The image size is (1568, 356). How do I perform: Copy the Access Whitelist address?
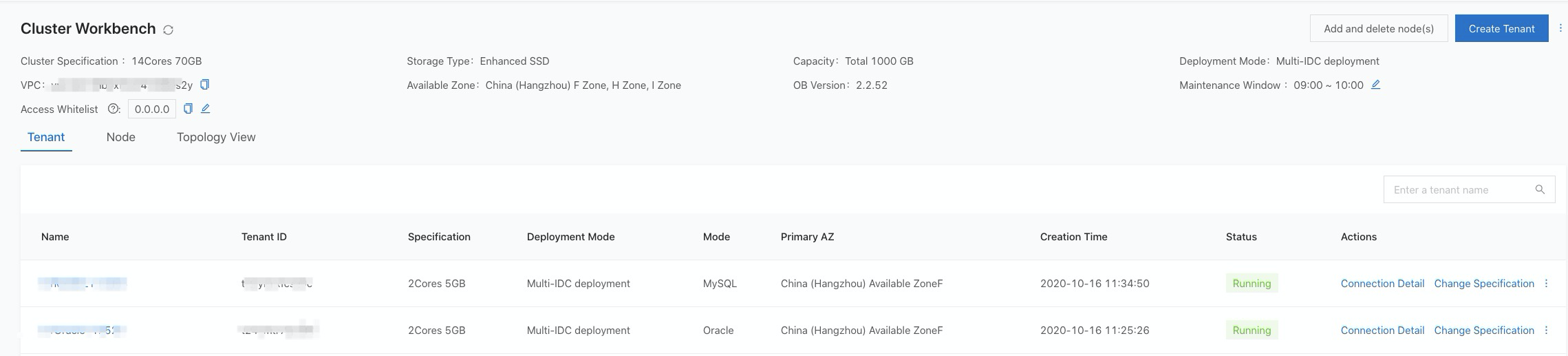pos(188,109)
